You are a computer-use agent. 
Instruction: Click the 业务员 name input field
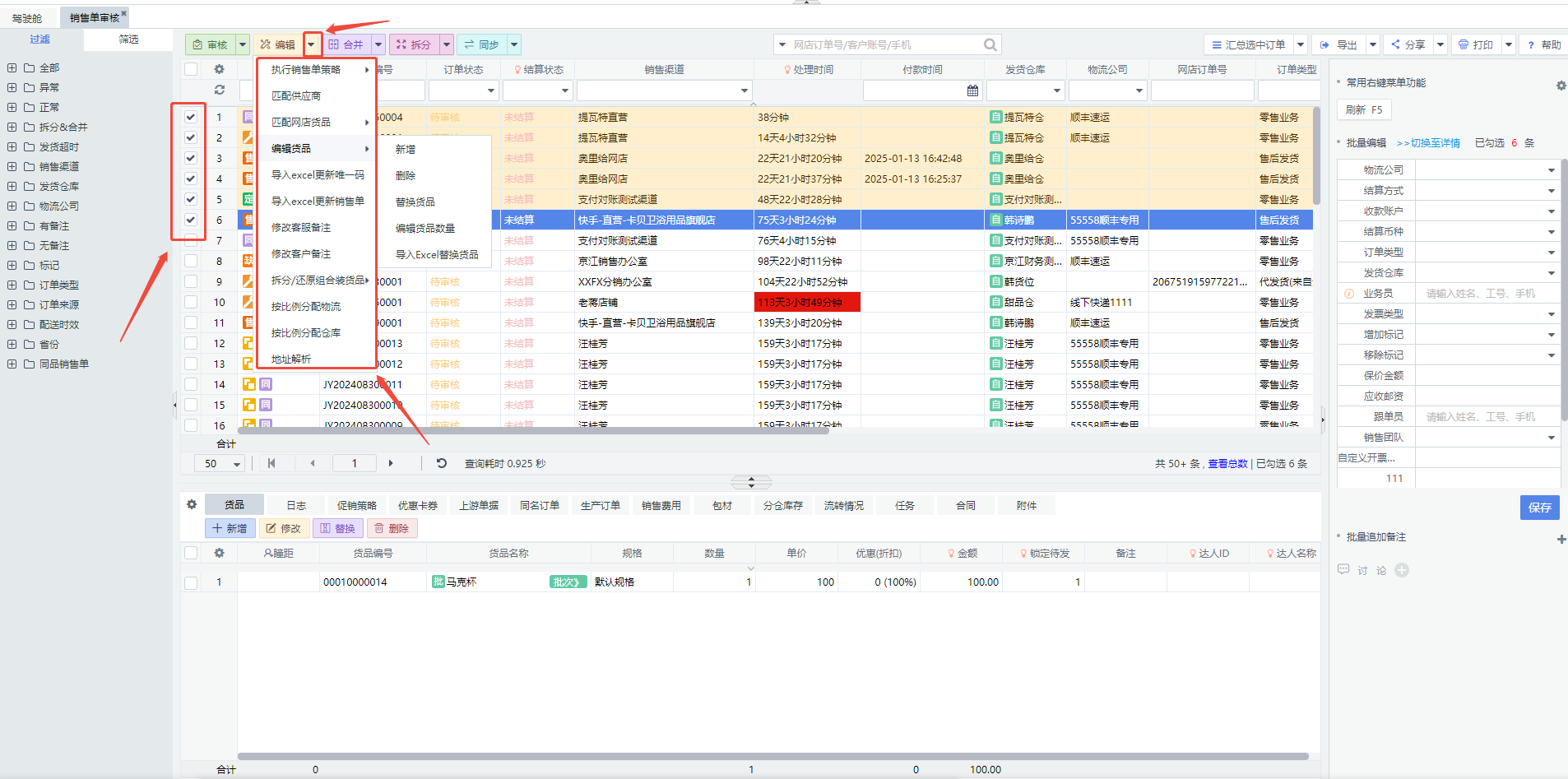click(x=1487, y=293)
